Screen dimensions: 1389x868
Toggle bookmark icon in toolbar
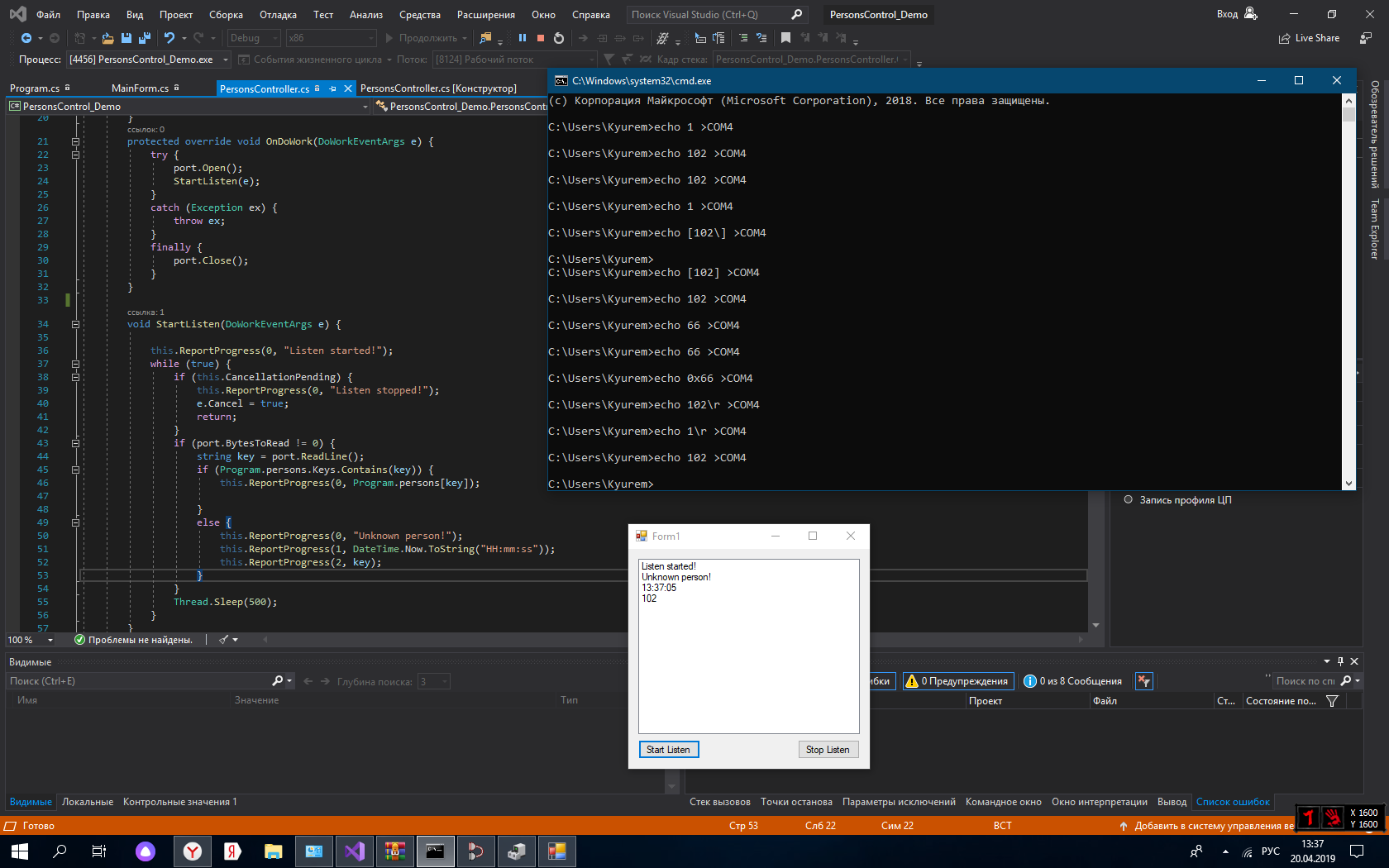(x=785, y=38)
